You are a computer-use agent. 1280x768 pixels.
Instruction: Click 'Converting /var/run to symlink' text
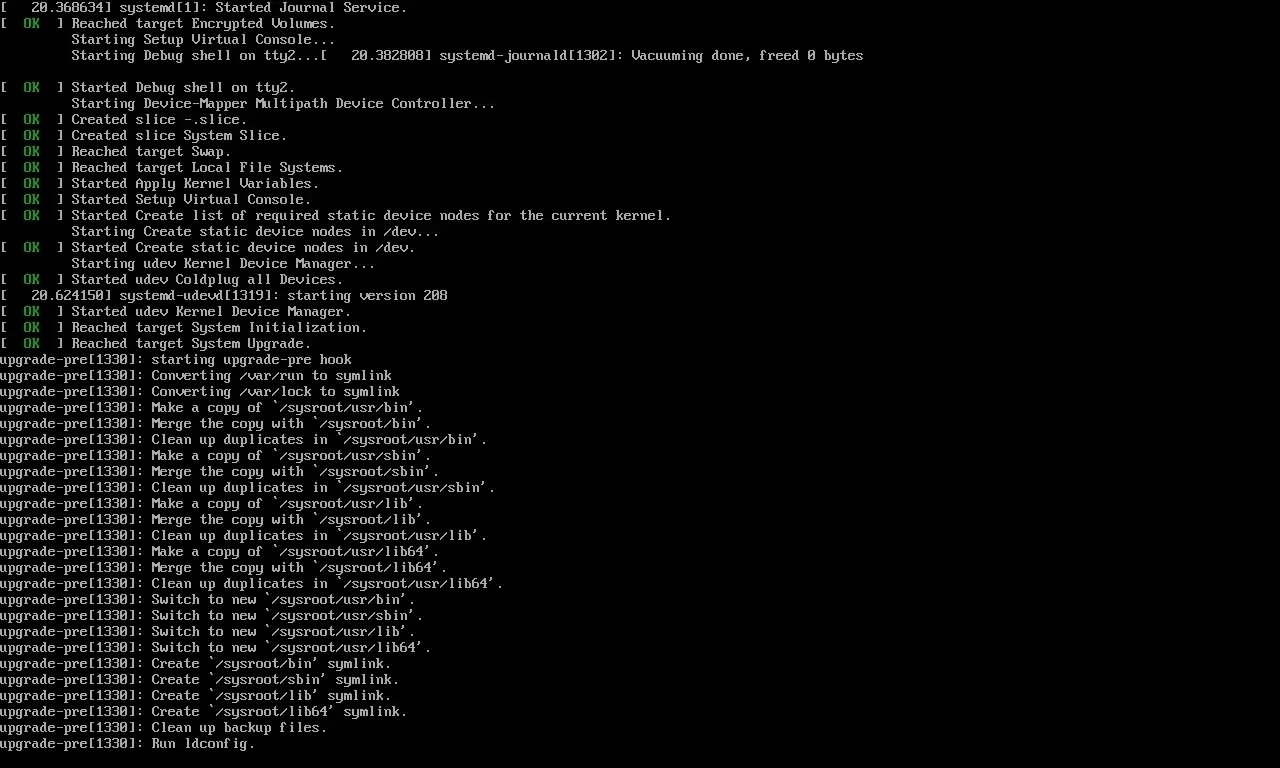coord(272,375)
